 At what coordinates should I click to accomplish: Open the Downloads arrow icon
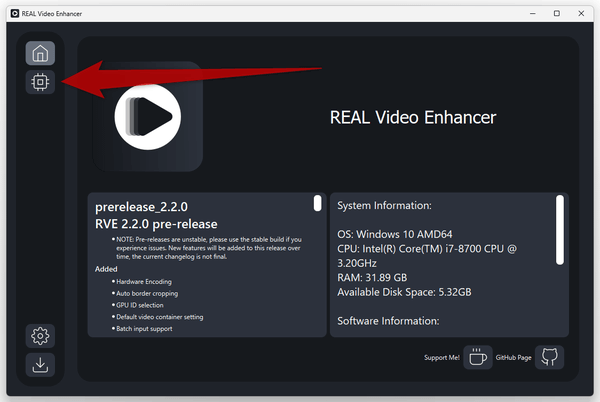point(40,365)
